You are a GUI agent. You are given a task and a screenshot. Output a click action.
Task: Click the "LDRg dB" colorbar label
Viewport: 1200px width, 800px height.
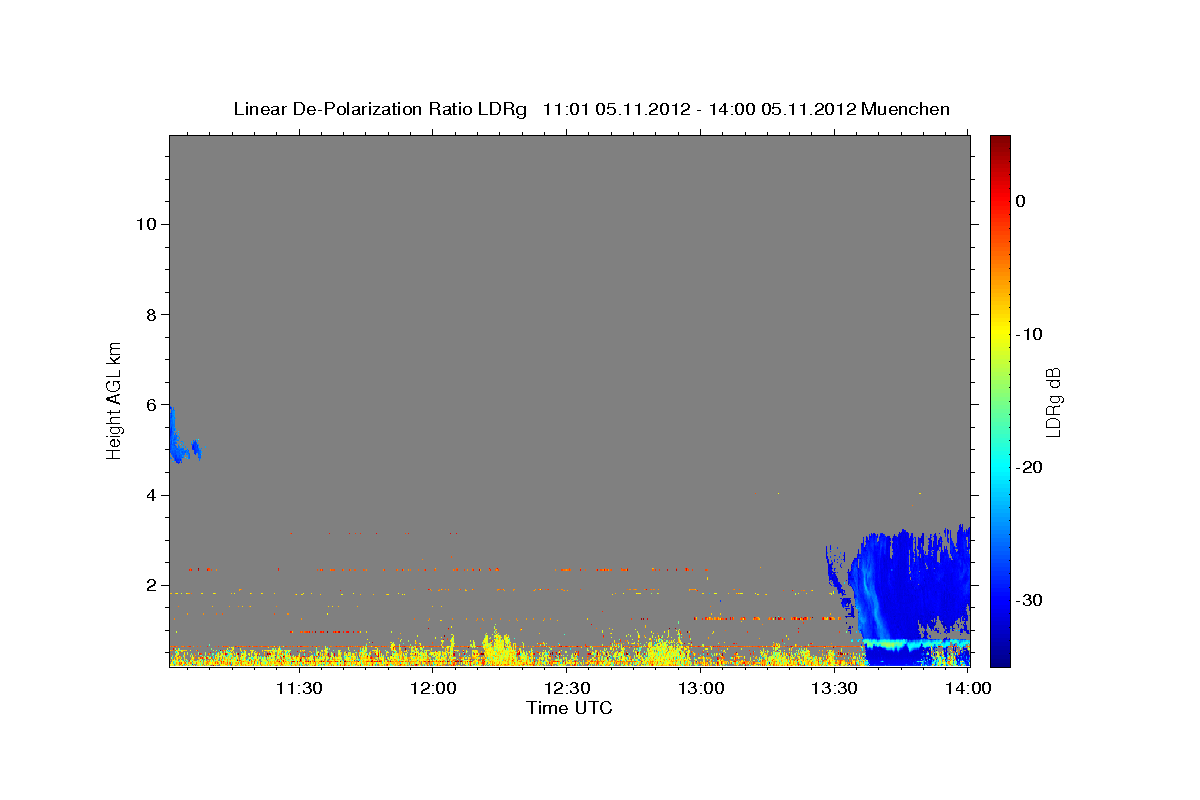point(1052,402)
